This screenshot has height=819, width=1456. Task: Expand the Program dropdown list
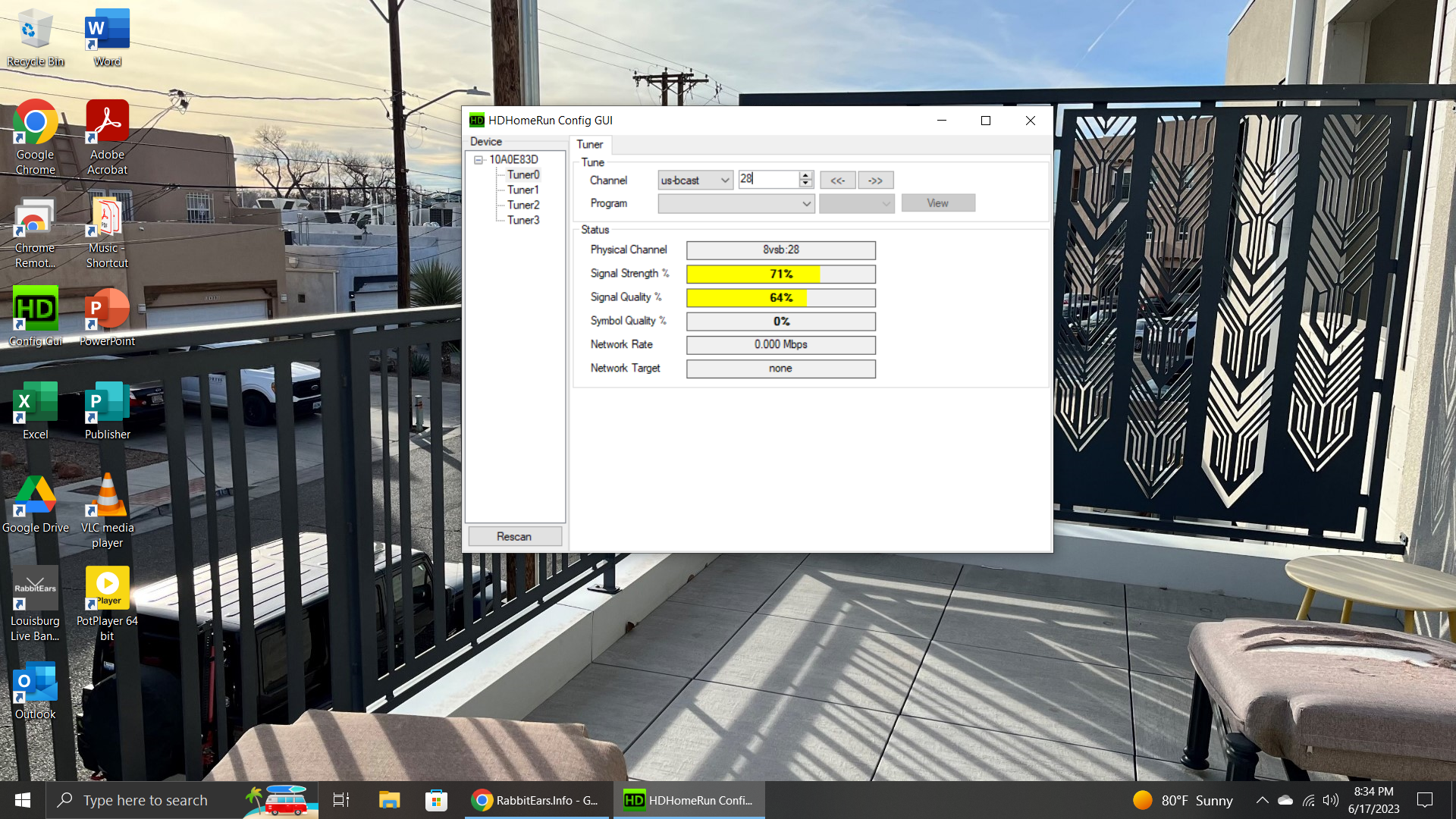[x=806, y=203]
